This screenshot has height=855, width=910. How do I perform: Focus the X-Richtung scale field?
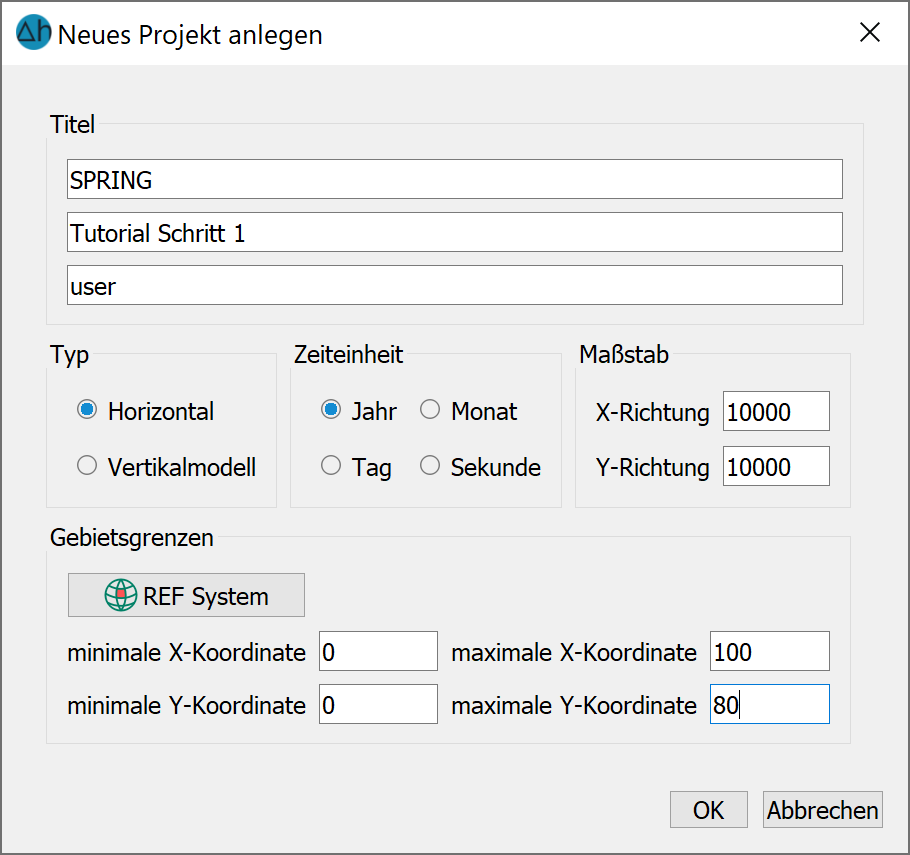click(x=776, y=411)
